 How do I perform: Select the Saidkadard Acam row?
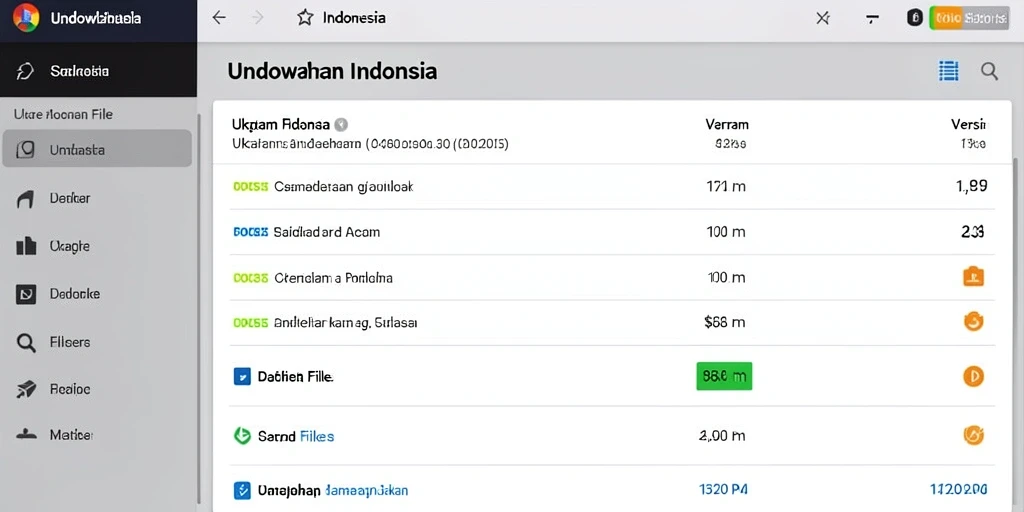(x=612, y=232)
